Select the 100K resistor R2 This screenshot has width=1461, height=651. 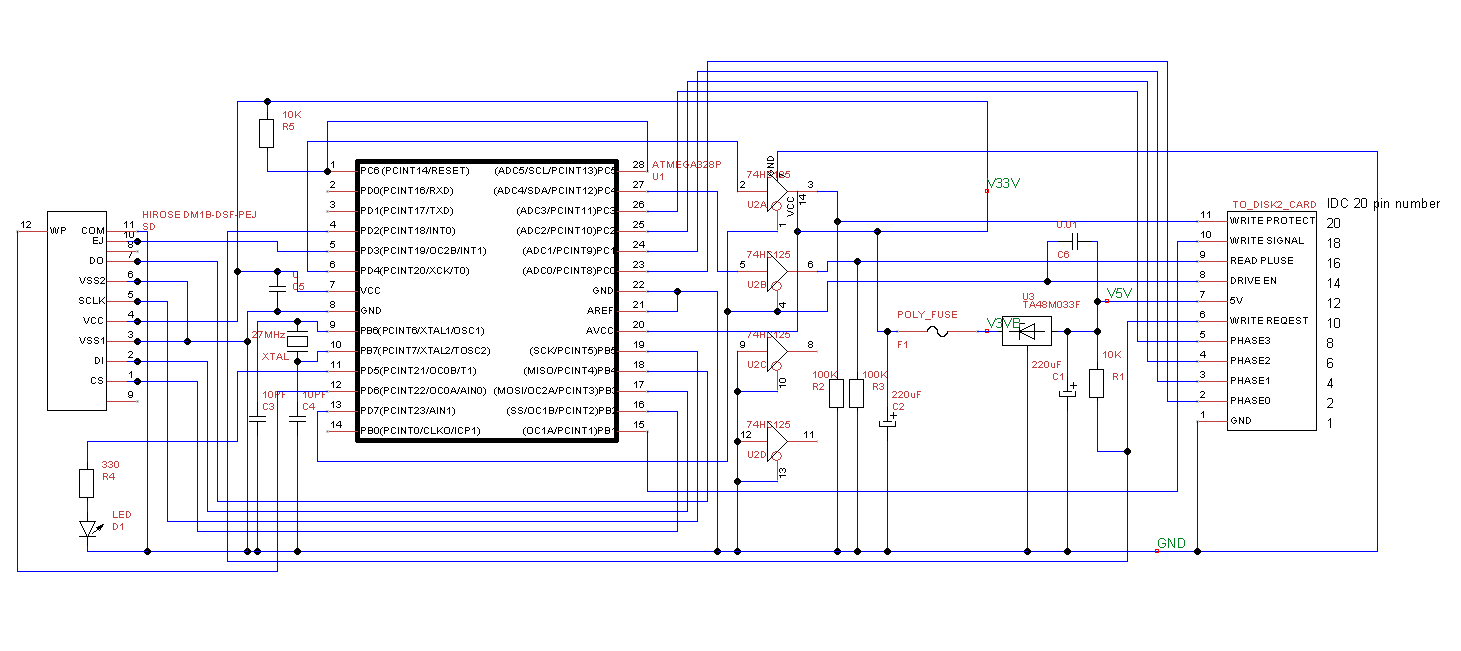click(838, 393)
